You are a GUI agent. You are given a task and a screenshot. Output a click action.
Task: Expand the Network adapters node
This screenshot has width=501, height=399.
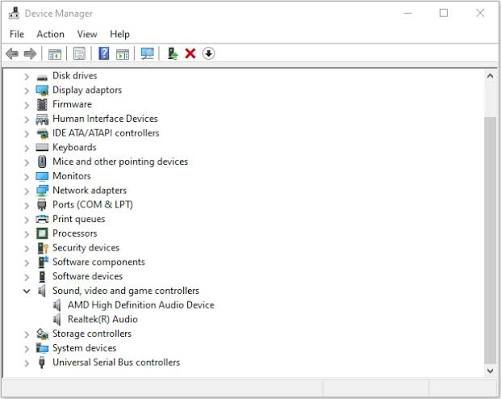tap(27, 191)
